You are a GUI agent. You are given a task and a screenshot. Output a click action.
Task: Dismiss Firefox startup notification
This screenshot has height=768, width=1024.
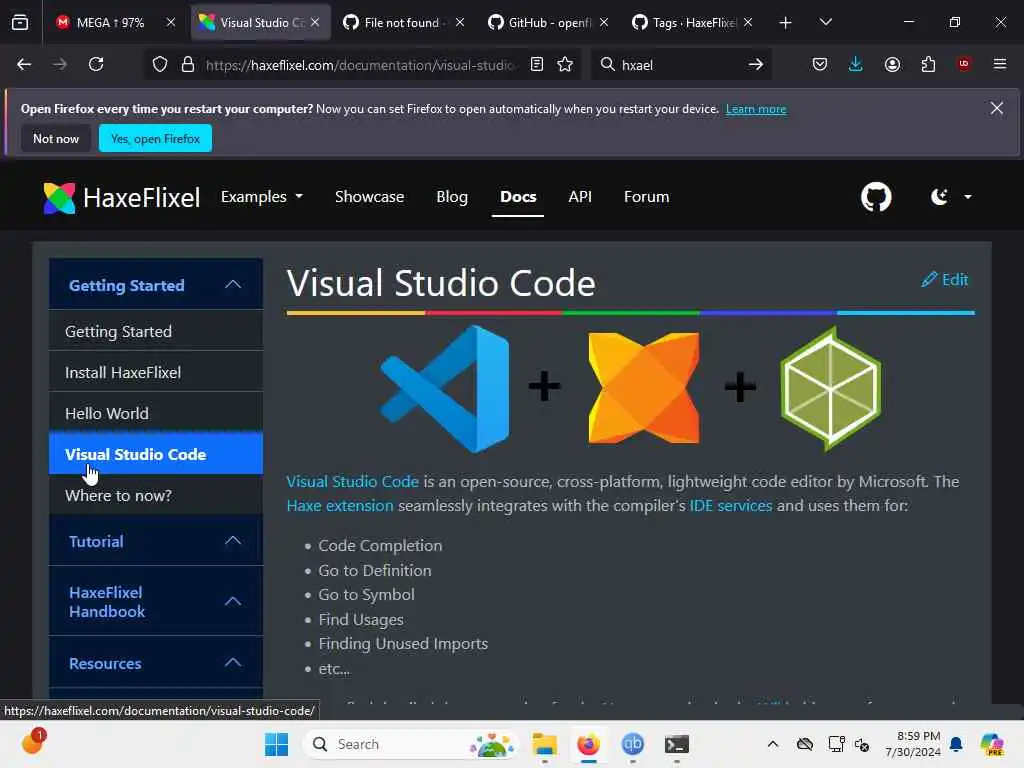997,108
